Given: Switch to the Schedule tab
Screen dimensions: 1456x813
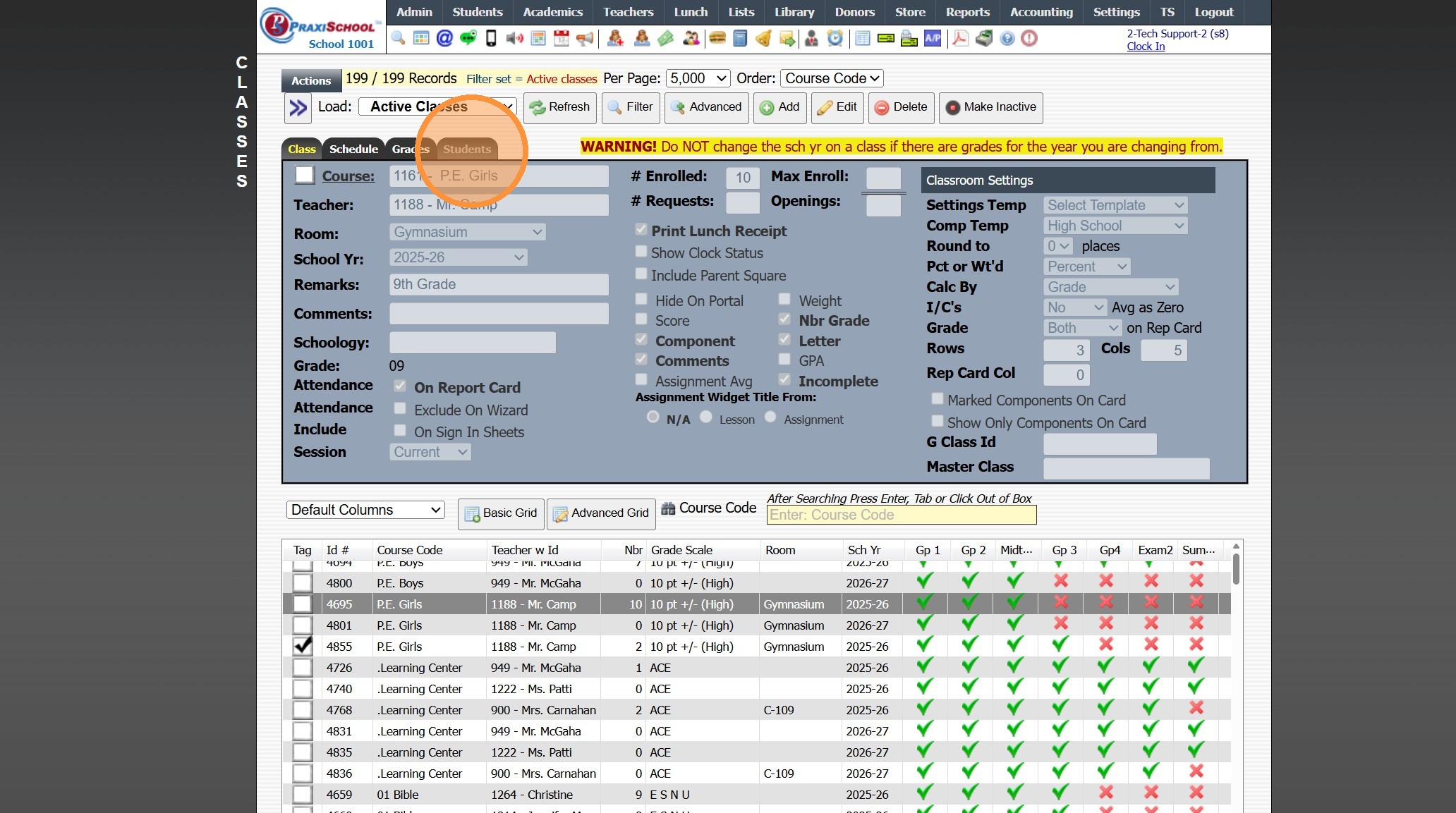Looking at the screenshot, I should pos(353,149).
